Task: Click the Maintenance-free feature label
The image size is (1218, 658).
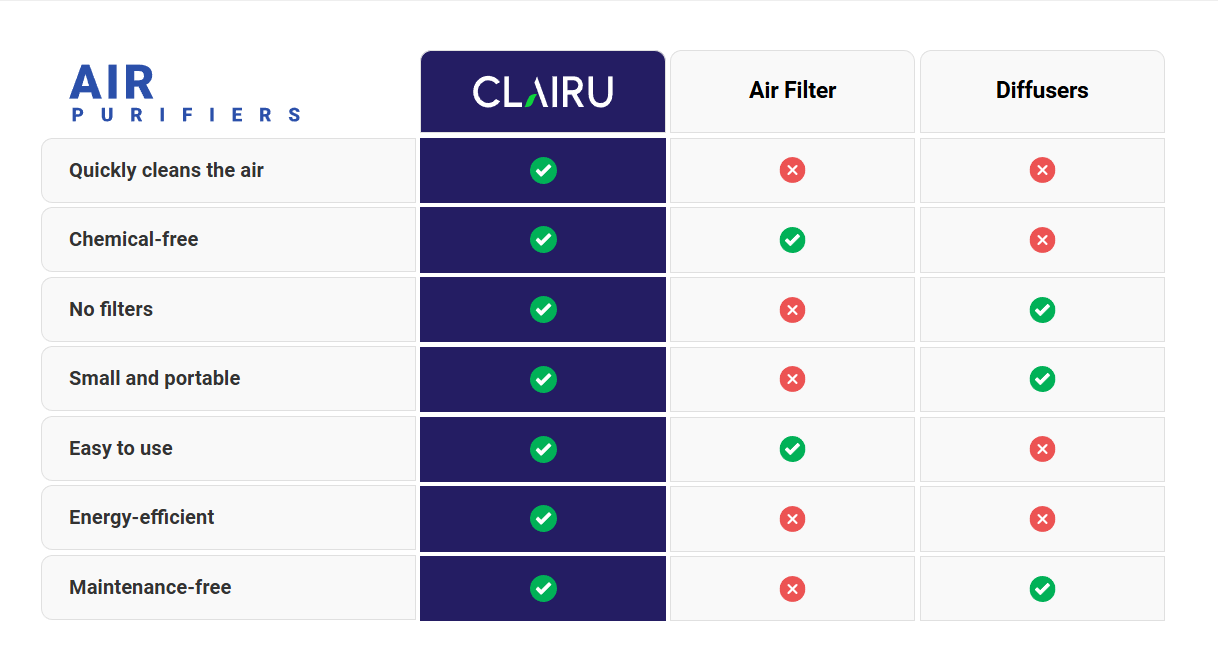Action: pos(150,588)
